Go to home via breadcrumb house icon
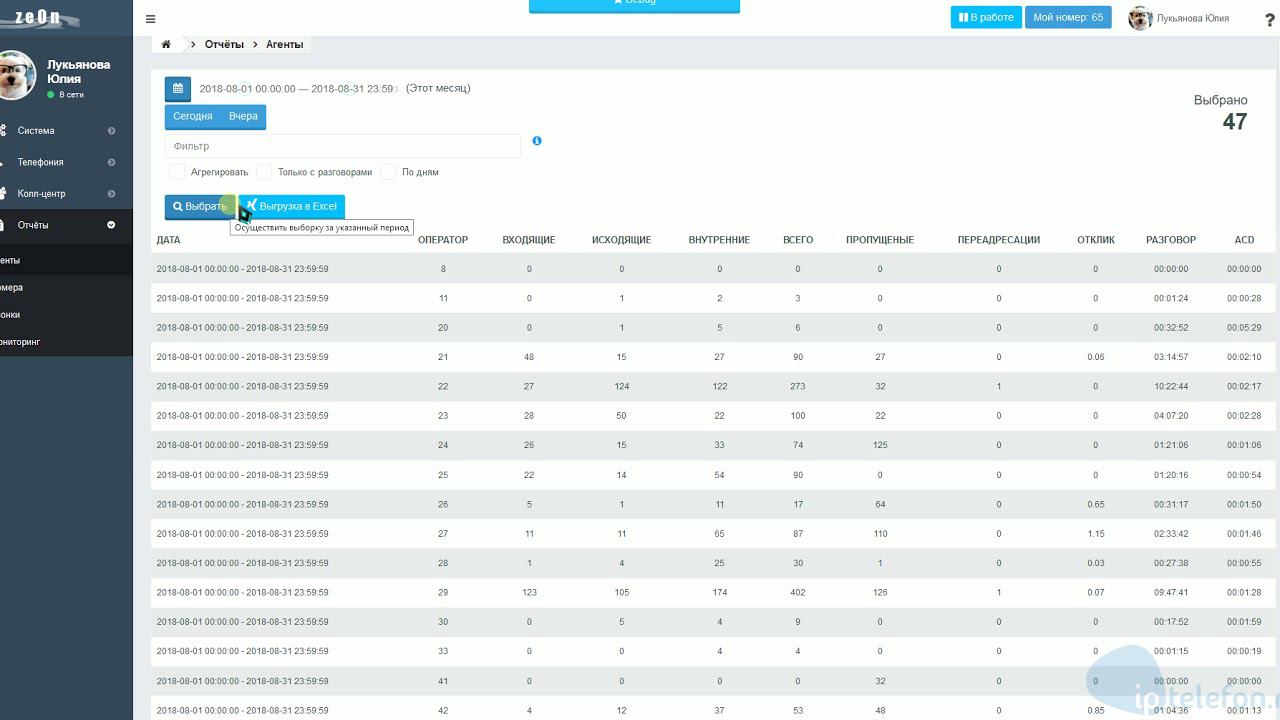 [166, 44]
